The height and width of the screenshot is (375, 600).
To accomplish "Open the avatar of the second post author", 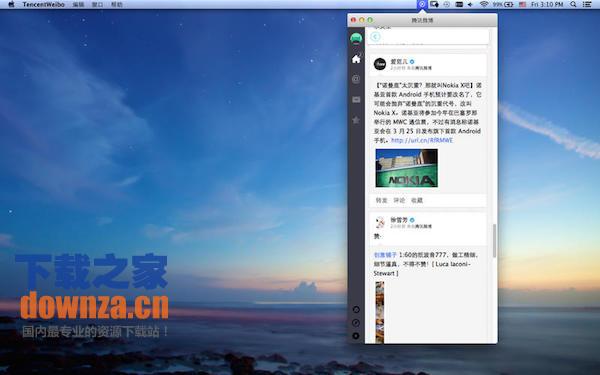I will (x=380, y=222).
